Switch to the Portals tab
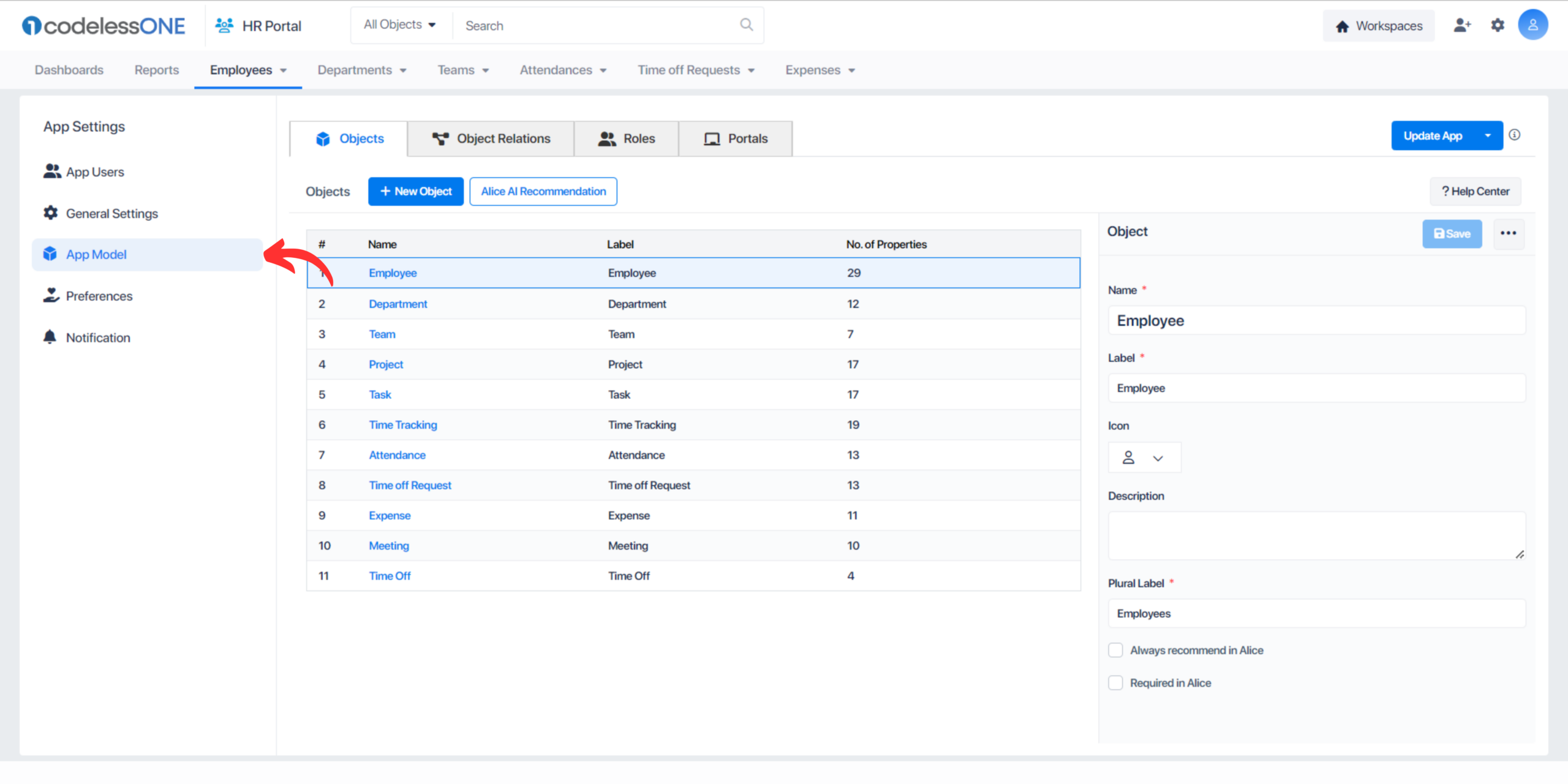Screen dimensions: 1568x784 click(736, 138)
